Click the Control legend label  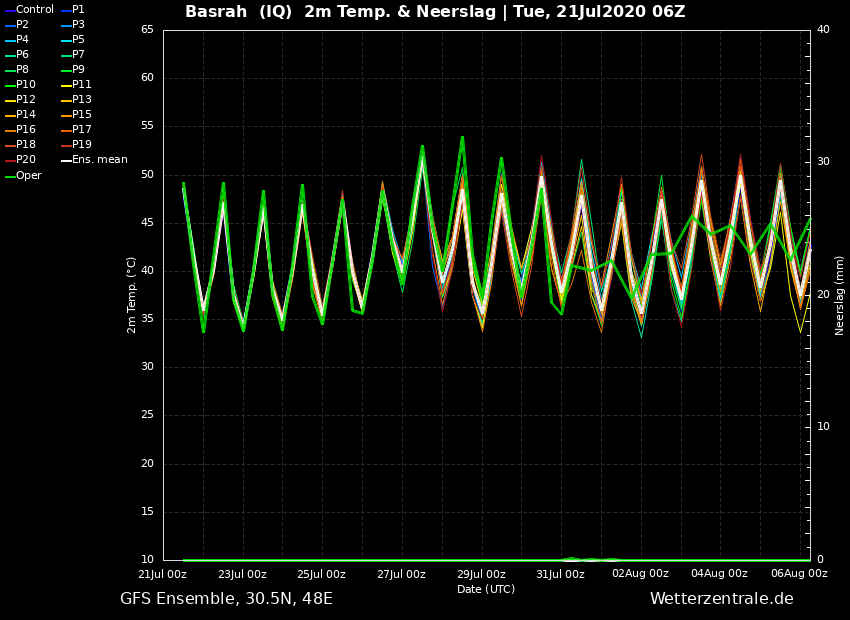tap(35, 9)
